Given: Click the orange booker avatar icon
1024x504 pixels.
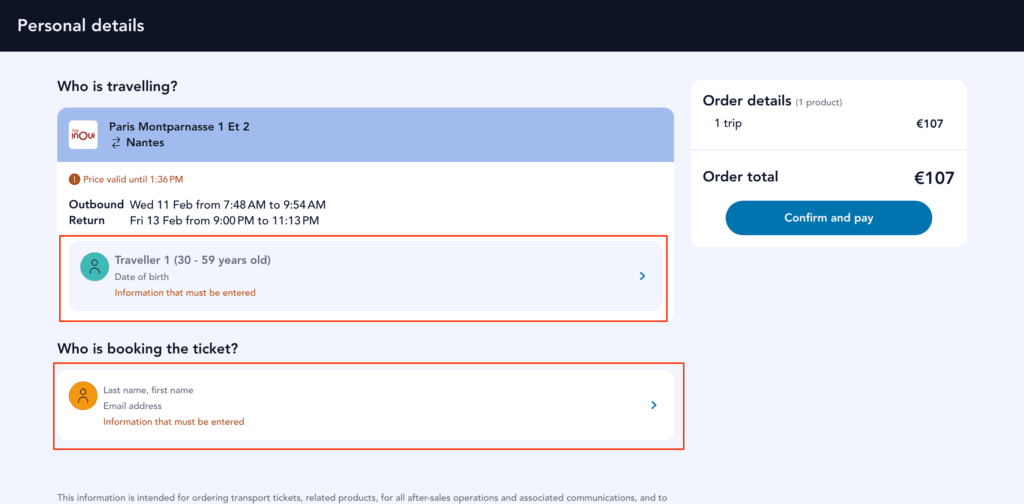Looking at the screenshot, I should coord(83,396).
